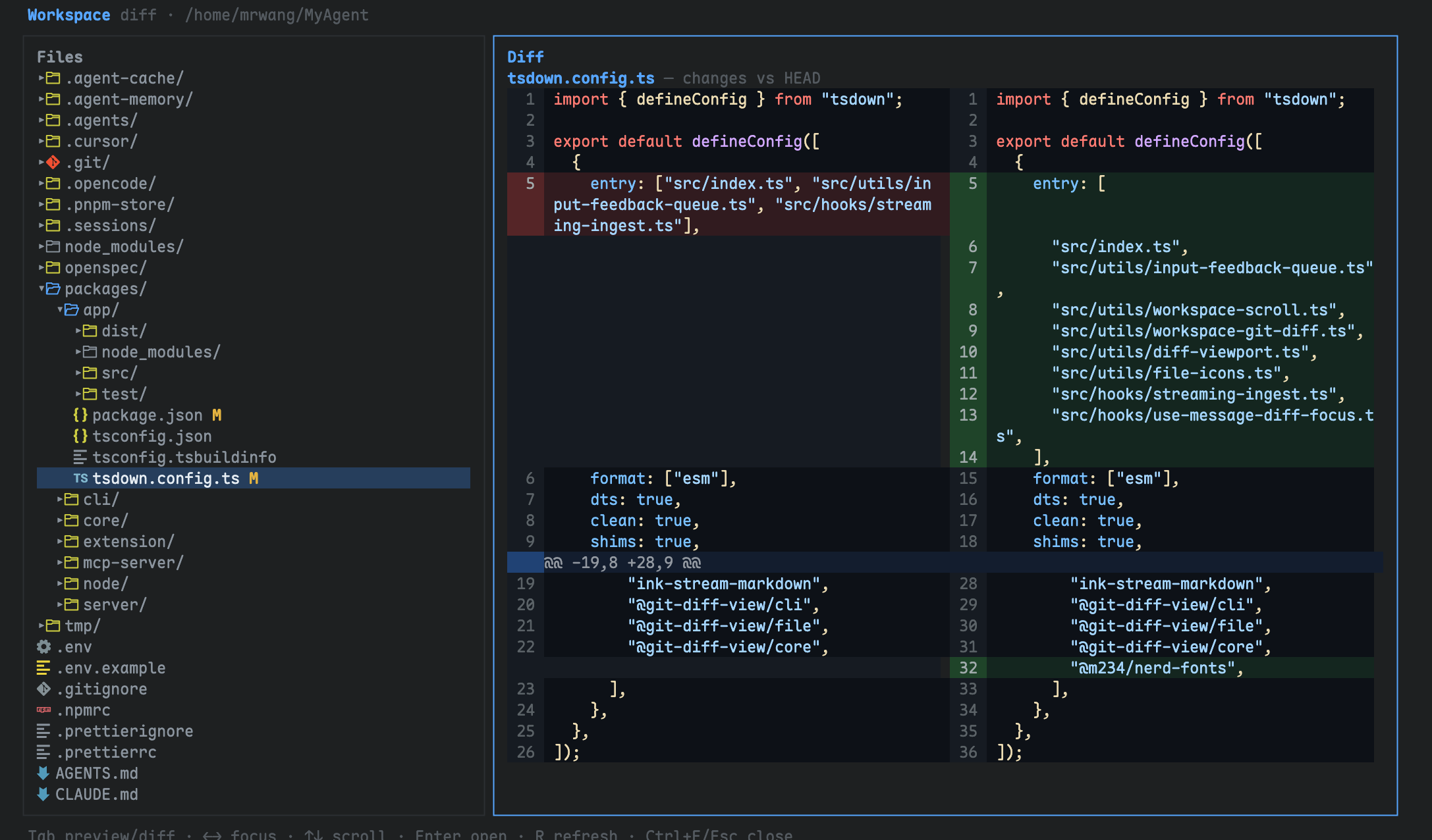Click the src folder icon

(90, 373)
